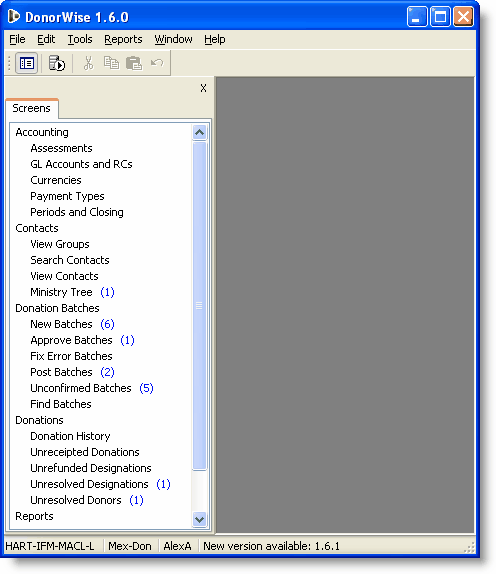This screenshot has height=574, width=496.
Task: Open Post Batches (2)
Action: click(72, 372)
